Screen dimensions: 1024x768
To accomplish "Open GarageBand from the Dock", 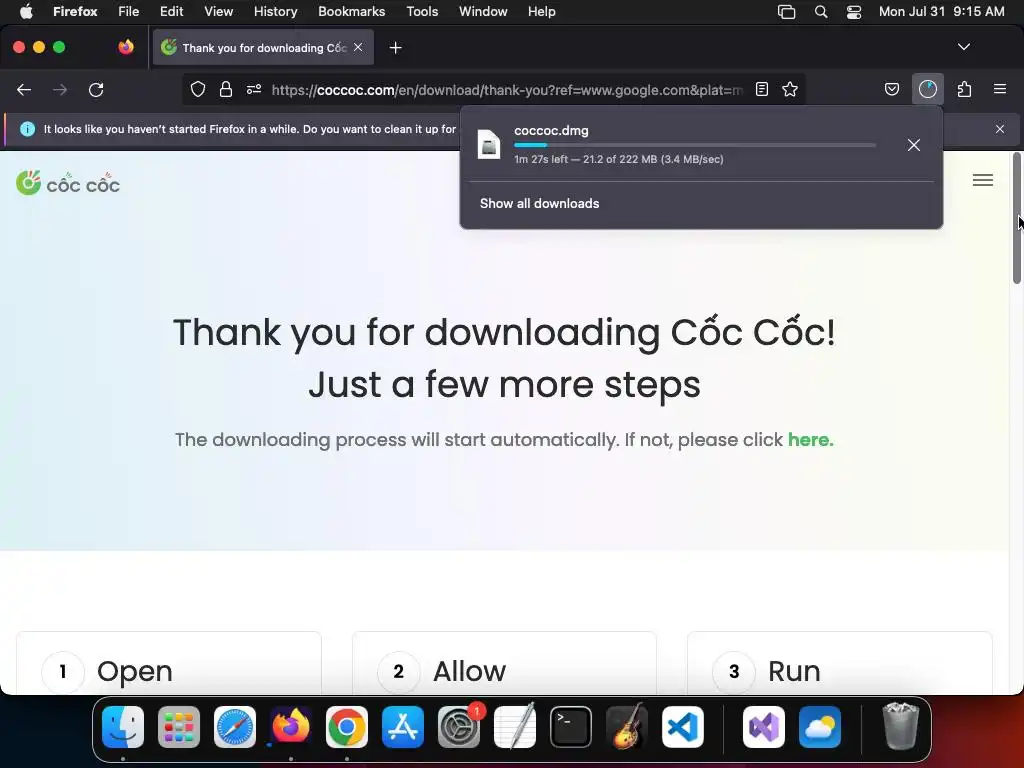I will [627, 727].
